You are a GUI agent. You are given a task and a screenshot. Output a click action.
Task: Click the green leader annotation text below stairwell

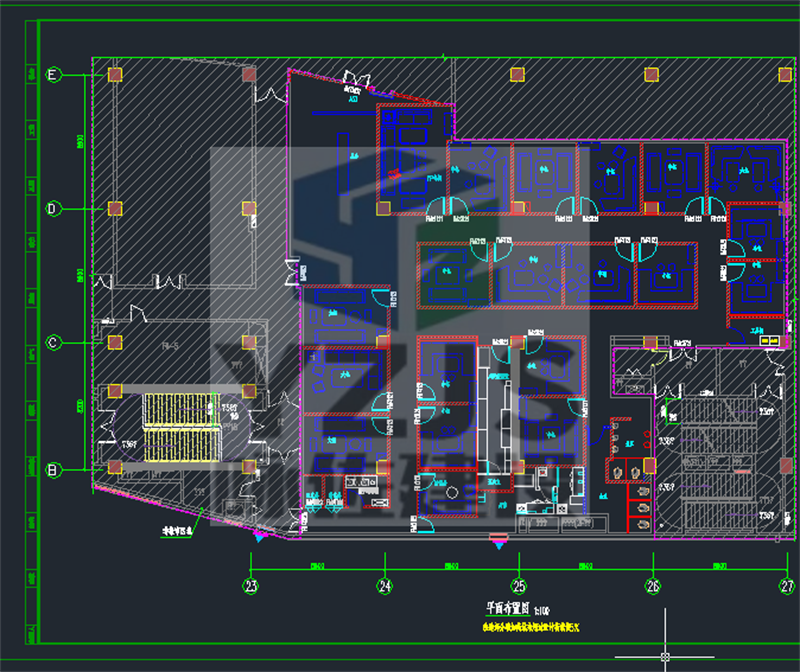pyautogui.click(x=178, y=532)
